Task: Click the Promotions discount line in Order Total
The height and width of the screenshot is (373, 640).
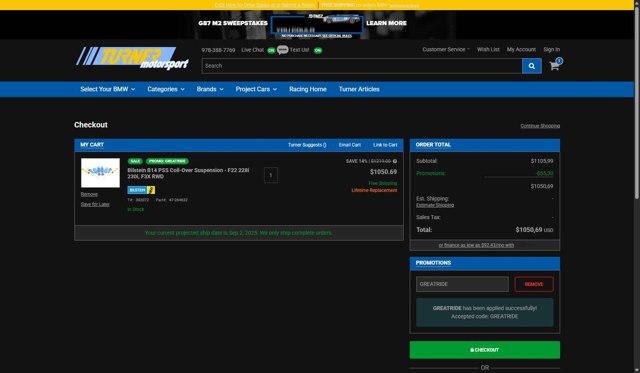Action: pyautogui.click(x=484, y=173)
